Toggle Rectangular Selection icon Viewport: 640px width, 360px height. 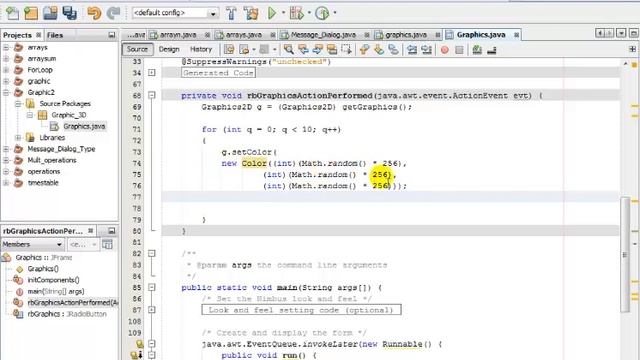[347, 50]
